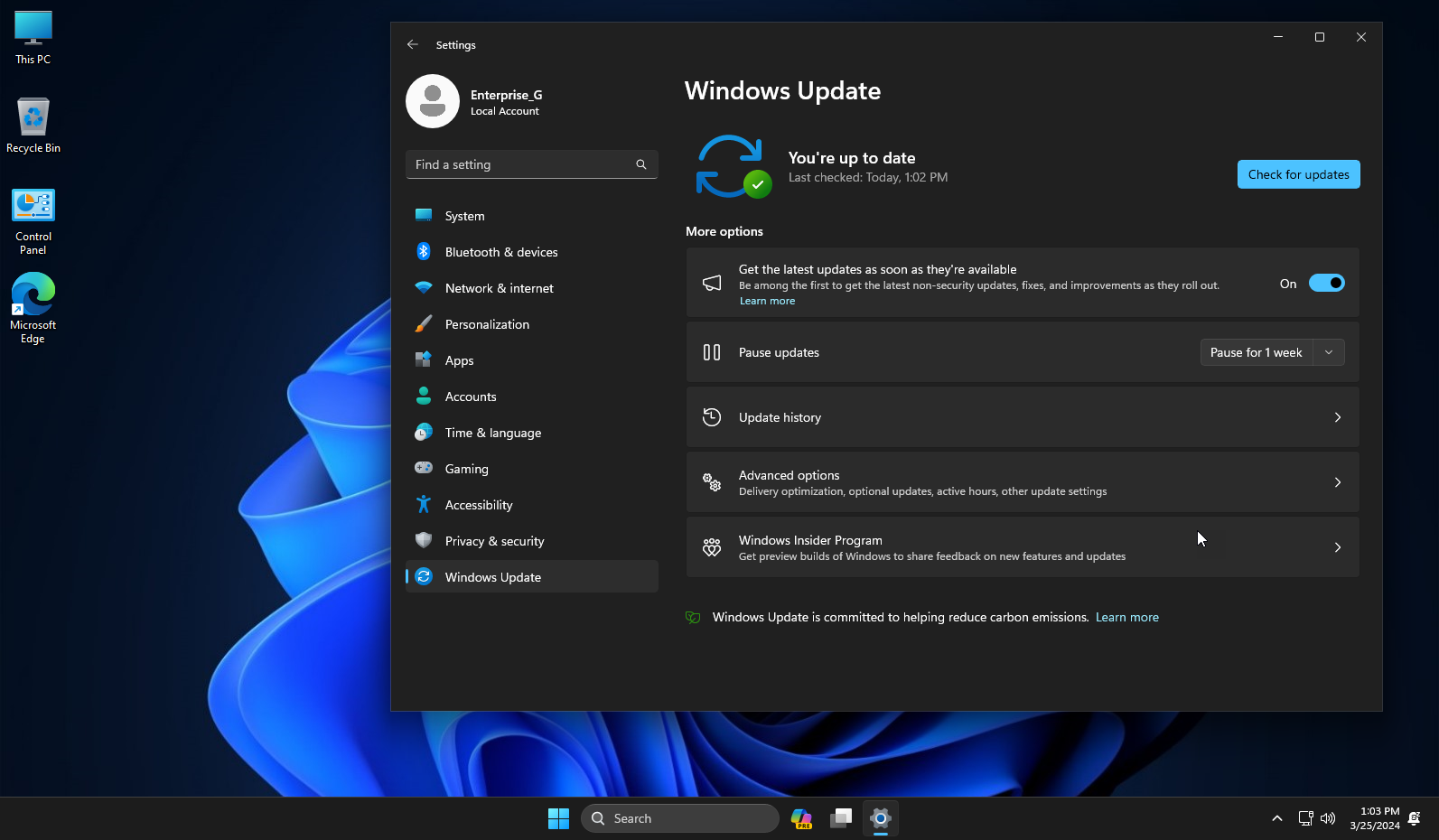
Task: Open the Windows Start button
Action: pos(558,818)
